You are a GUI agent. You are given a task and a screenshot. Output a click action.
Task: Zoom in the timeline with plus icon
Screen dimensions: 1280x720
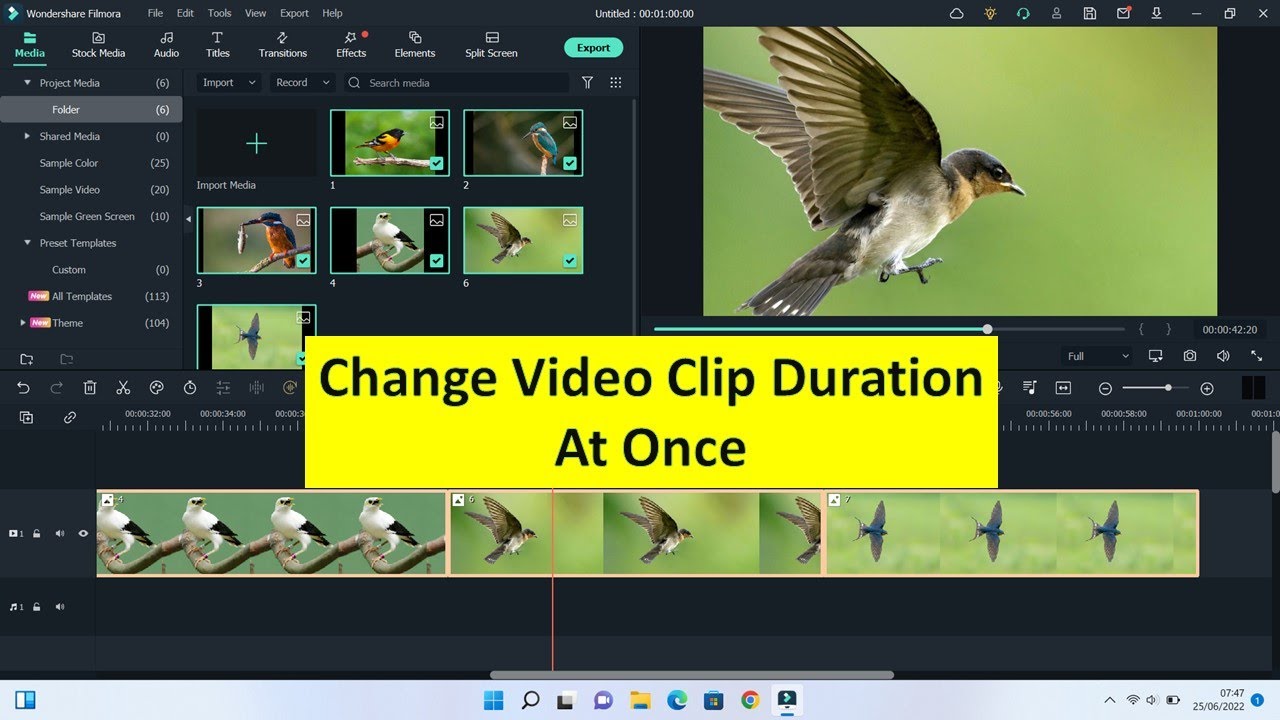pyautogui.click(x=1207, y=388)
